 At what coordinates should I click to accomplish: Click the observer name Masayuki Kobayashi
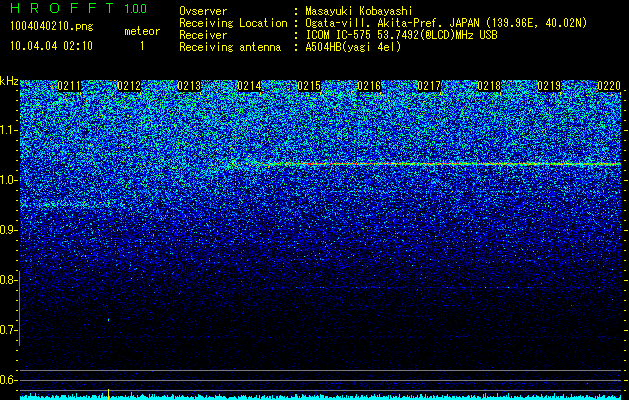click(x=359, y=12)
